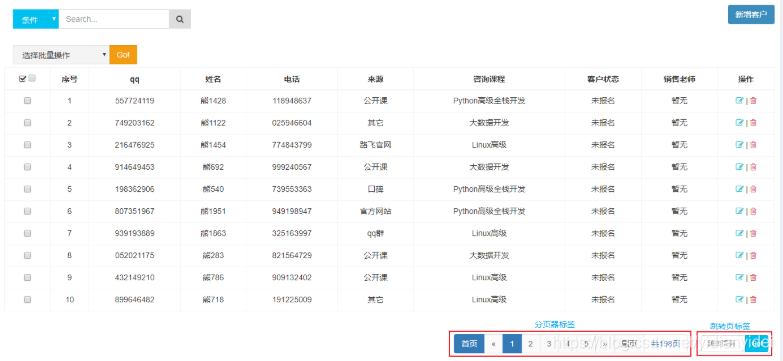The width and height of the screenshot is (783, 361).
Task: Delete customer row 10 (qq 899646482)
Action: (x=753, y=300)
